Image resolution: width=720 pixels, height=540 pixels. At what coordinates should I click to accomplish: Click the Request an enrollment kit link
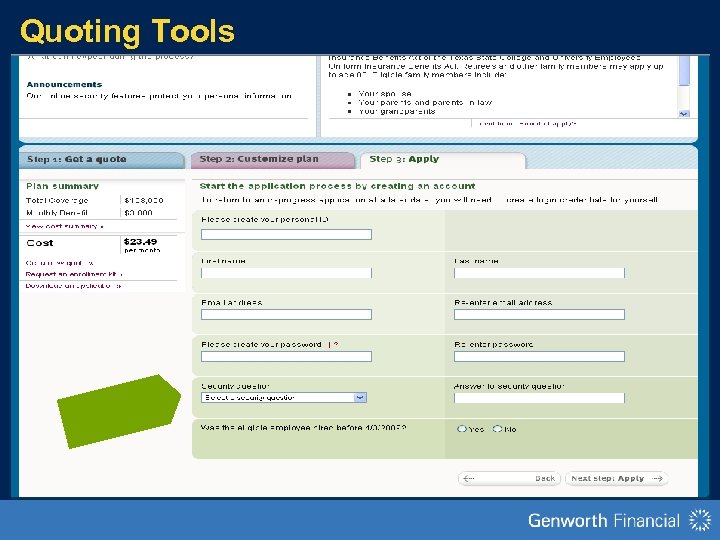tap(74, 275)
